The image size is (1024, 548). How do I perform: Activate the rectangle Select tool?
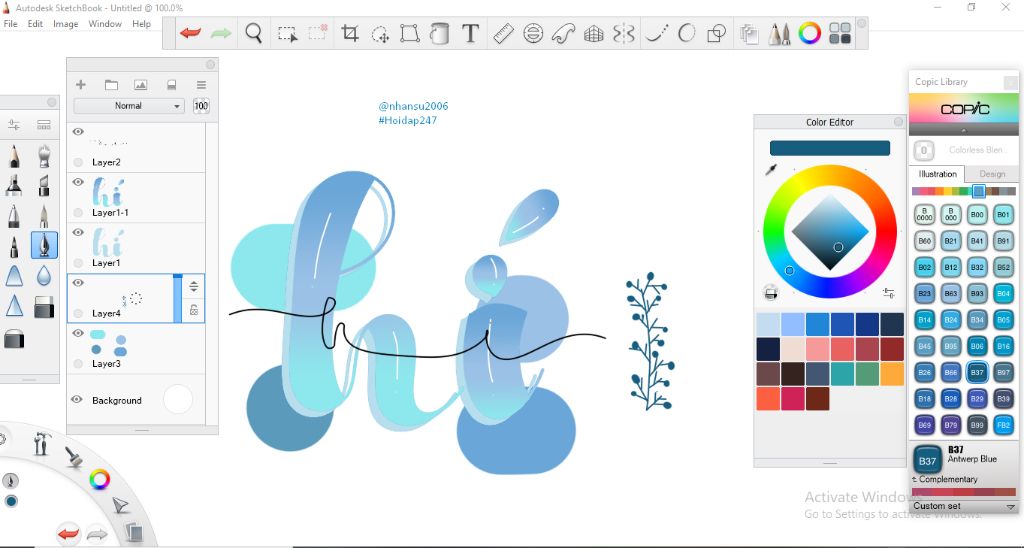(287, 33)
